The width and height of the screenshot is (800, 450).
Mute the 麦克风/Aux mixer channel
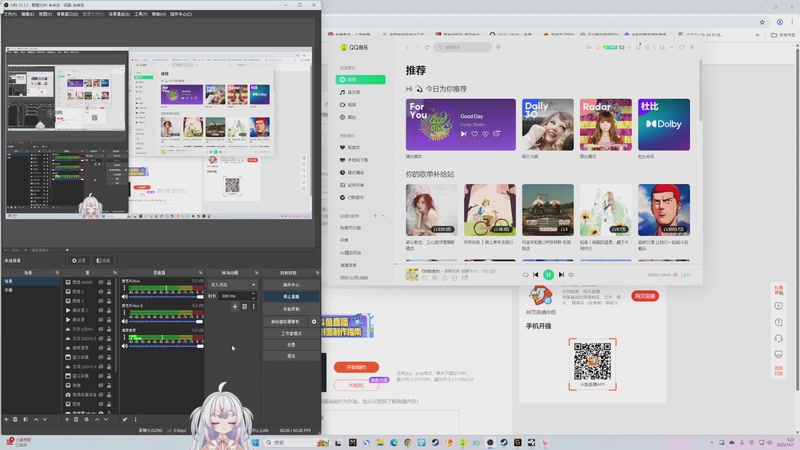tap(124, 296)
